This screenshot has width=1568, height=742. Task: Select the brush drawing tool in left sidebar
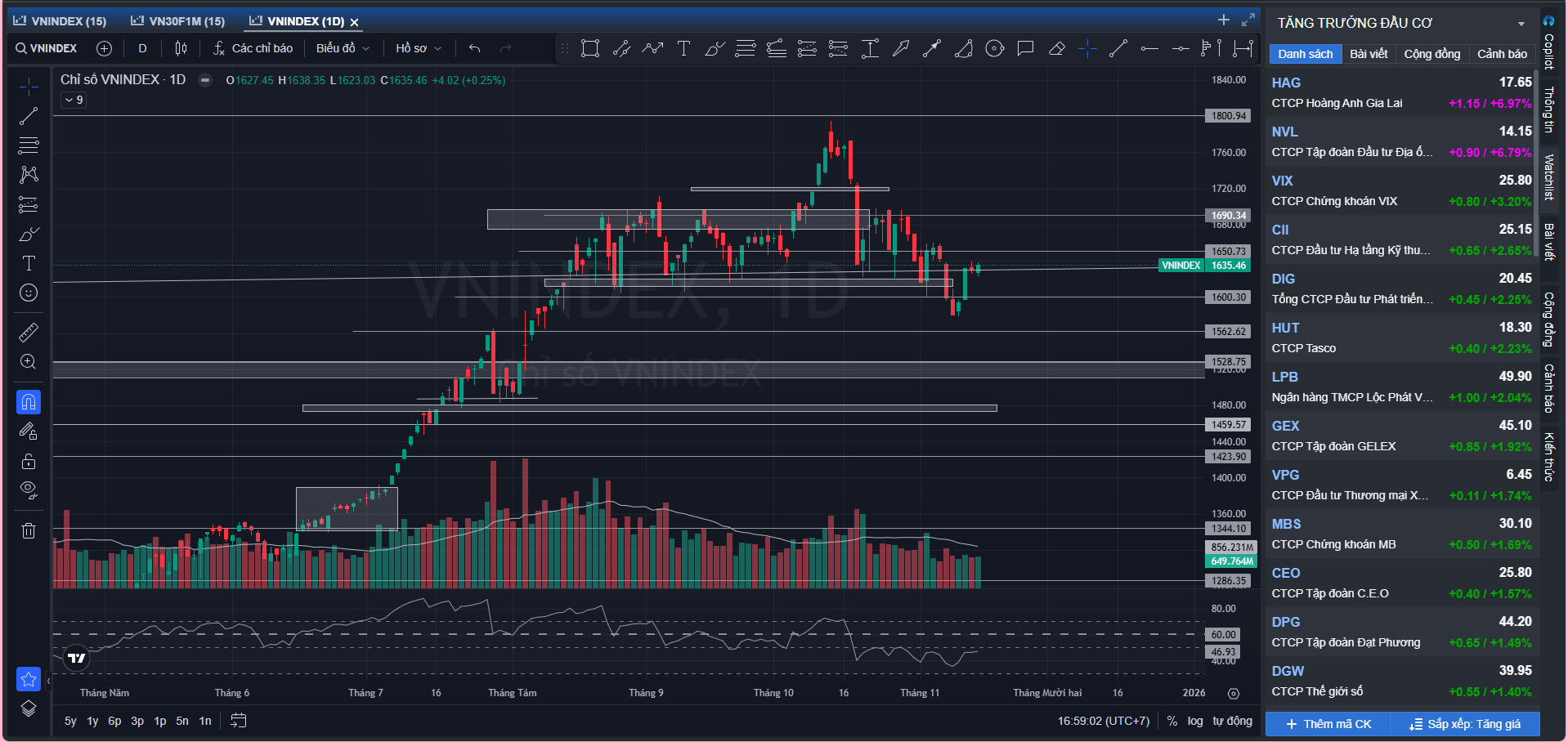pyautogui.click(x=29, y=234)
